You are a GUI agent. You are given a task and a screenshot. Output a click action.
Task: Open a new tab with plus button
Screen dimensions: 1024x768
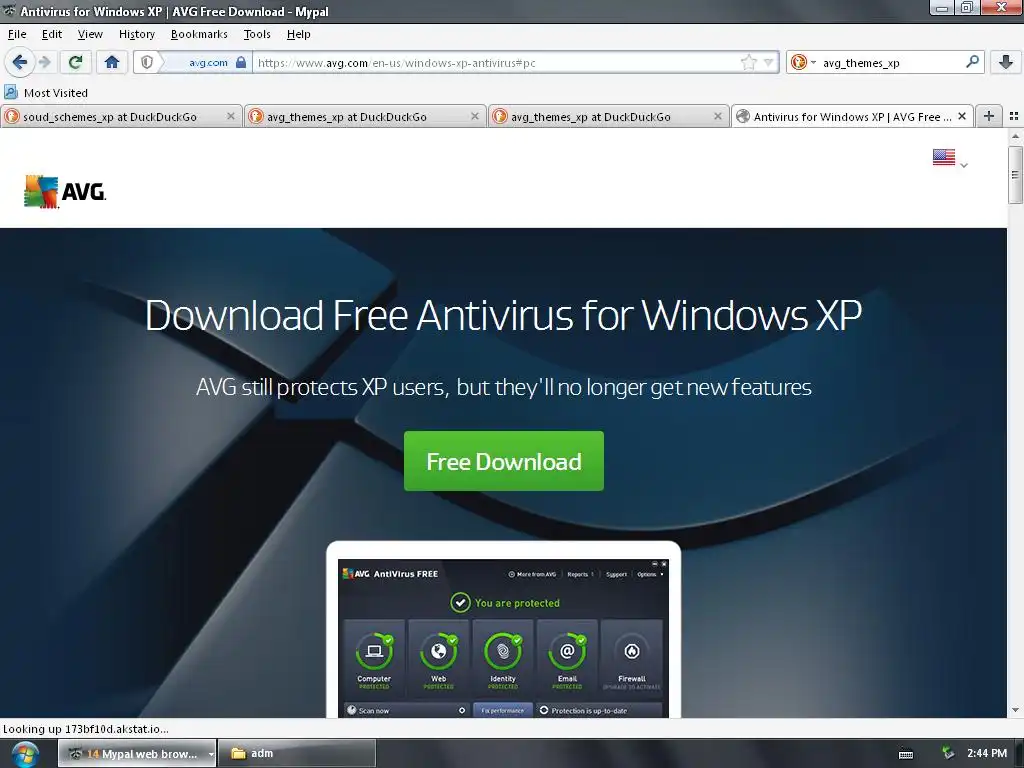tap(989, 116)
